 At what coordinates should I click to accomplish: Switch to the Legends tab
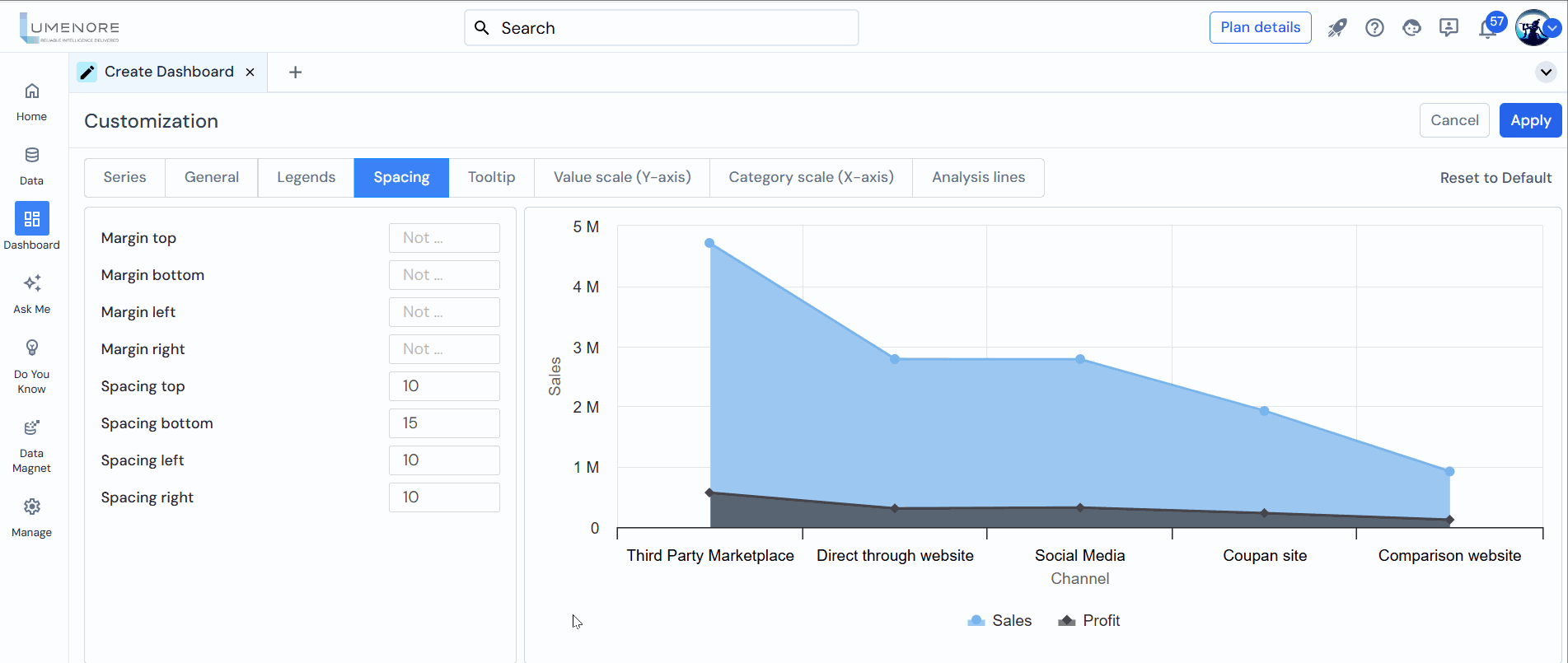click(x=306, y=178)
